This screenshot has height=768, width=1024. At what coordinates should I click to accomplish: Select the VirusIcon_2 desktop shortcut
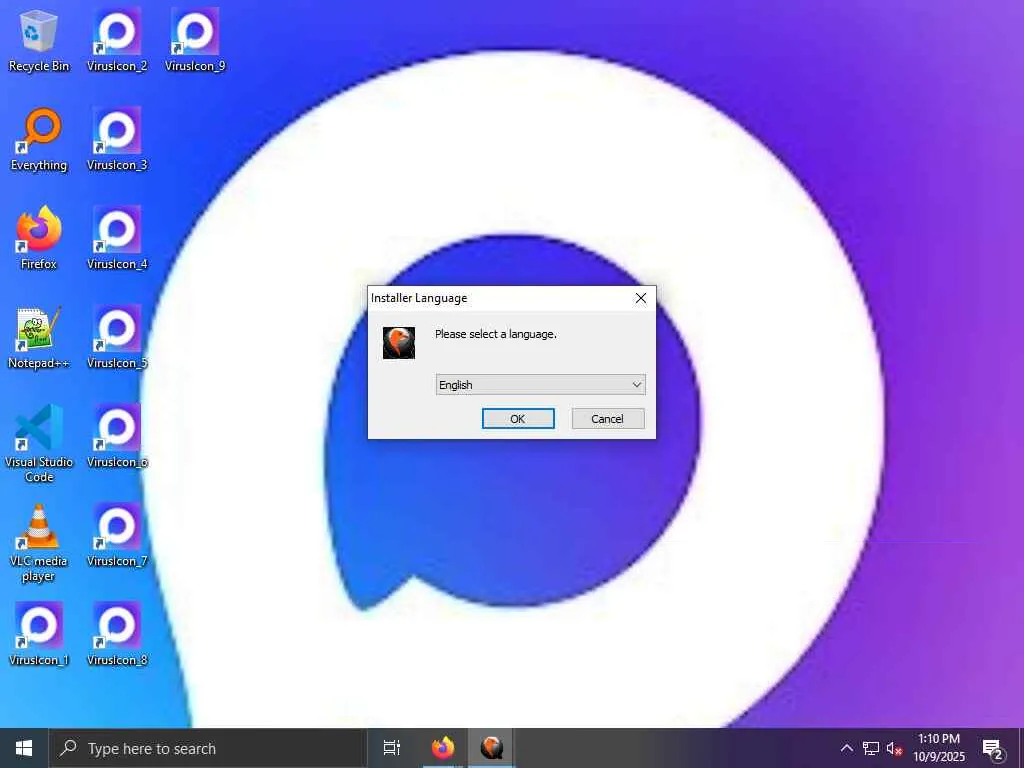tap(117, 40)
